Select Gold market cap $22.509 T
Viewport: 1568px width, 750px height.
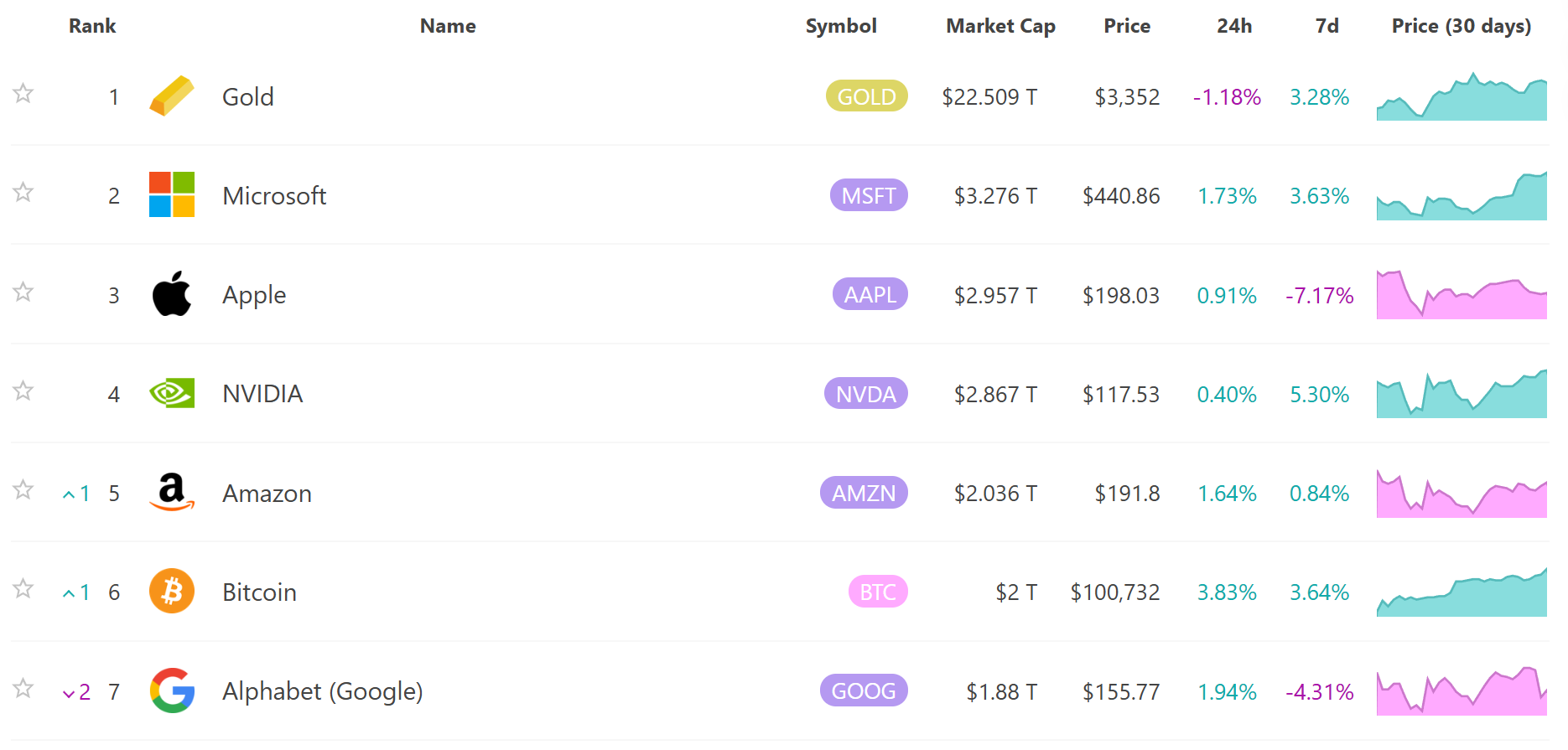989,97
